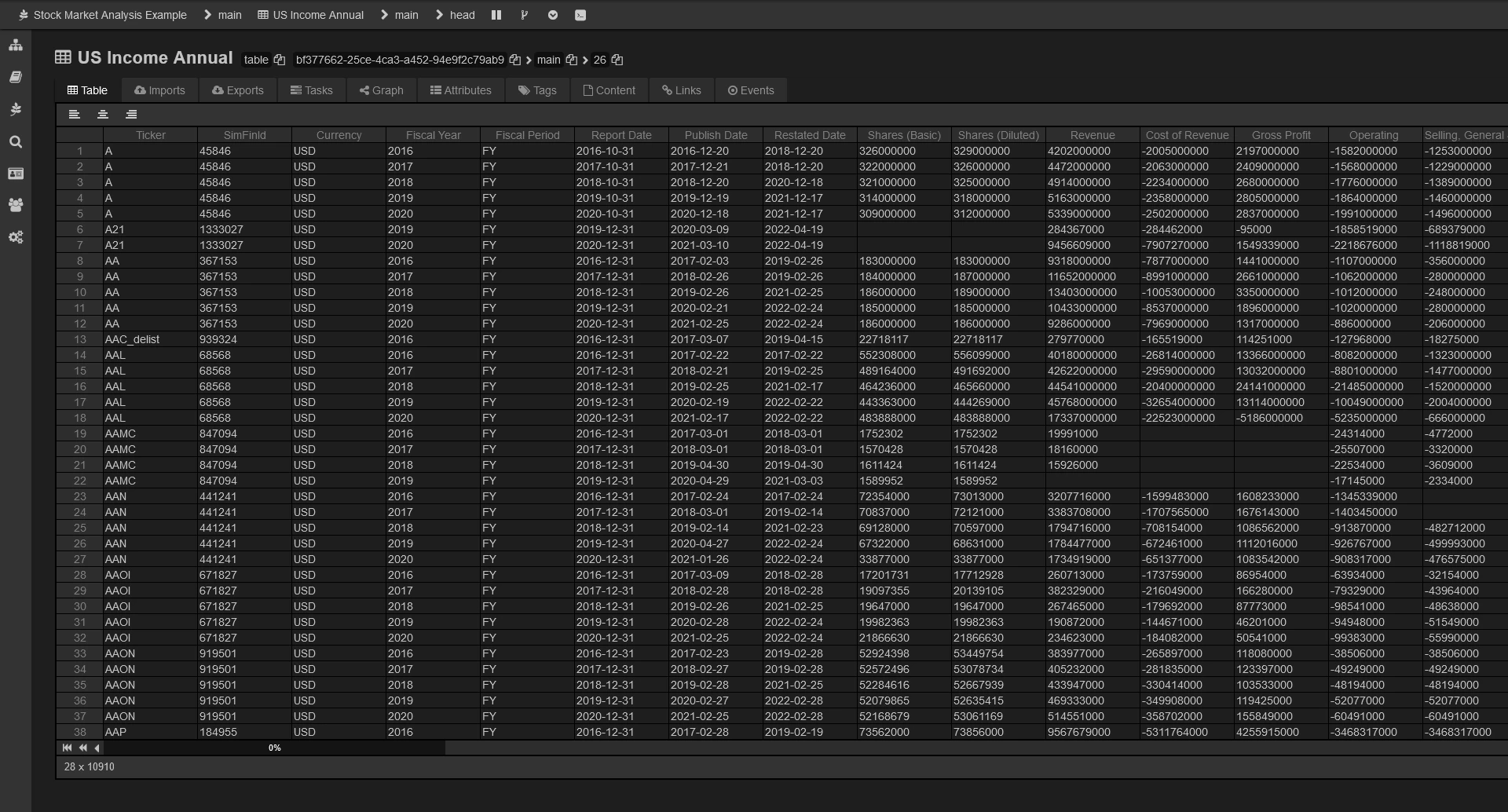This screenshot has width=1508, height=812.
Task: Open the Events tab
Action: click(751, 90)
